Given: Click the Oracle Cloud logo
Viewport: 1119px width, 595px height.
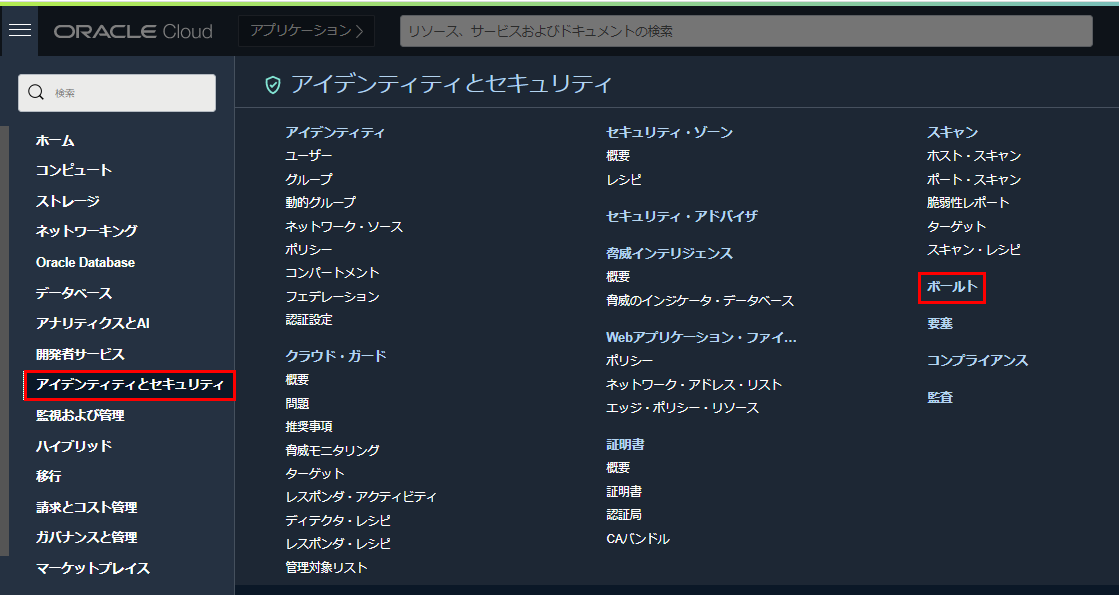Looking at the screenshot, I should [x=133, y=31].
